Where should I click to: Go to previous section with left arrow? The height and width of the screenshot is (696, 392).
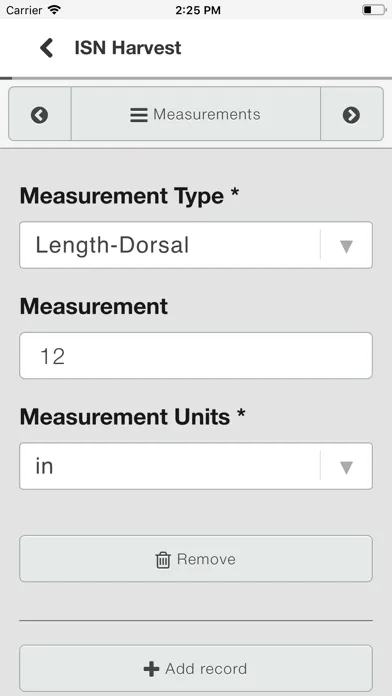click(40, 115)
